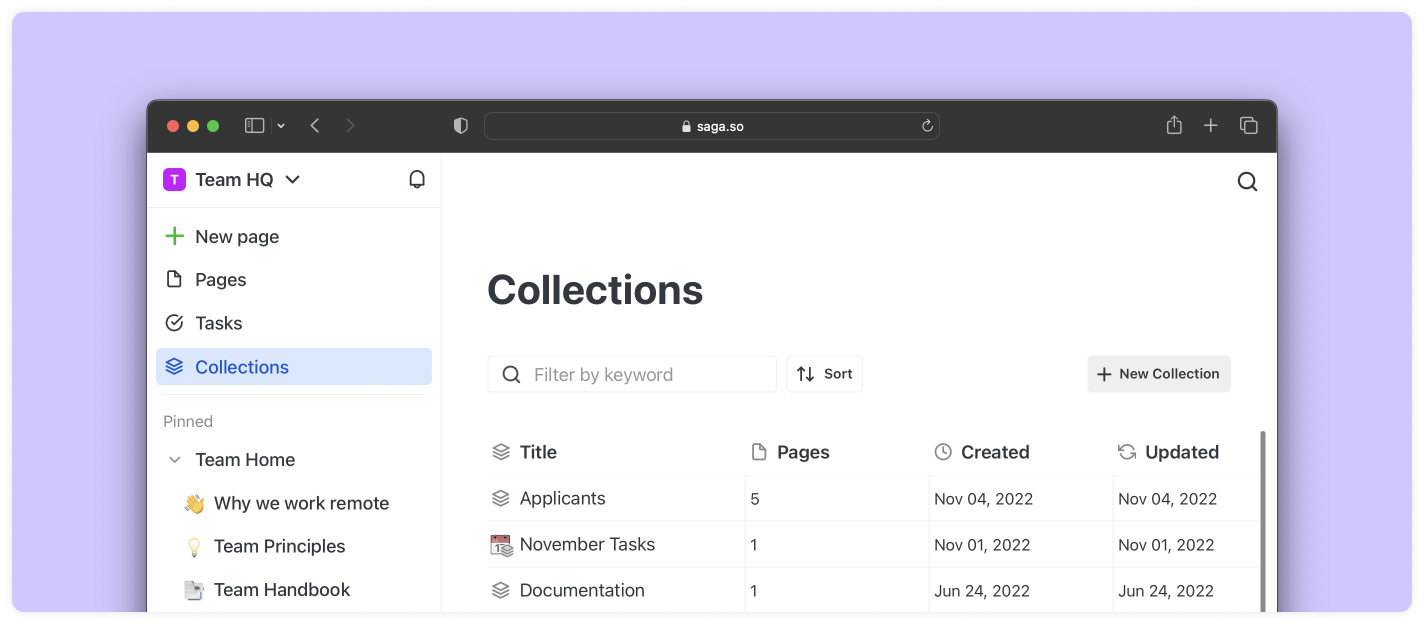Screen dimensions: 1424x624
Task: Open the pinned Team Principles page
Action: click(x=279, y=546)
